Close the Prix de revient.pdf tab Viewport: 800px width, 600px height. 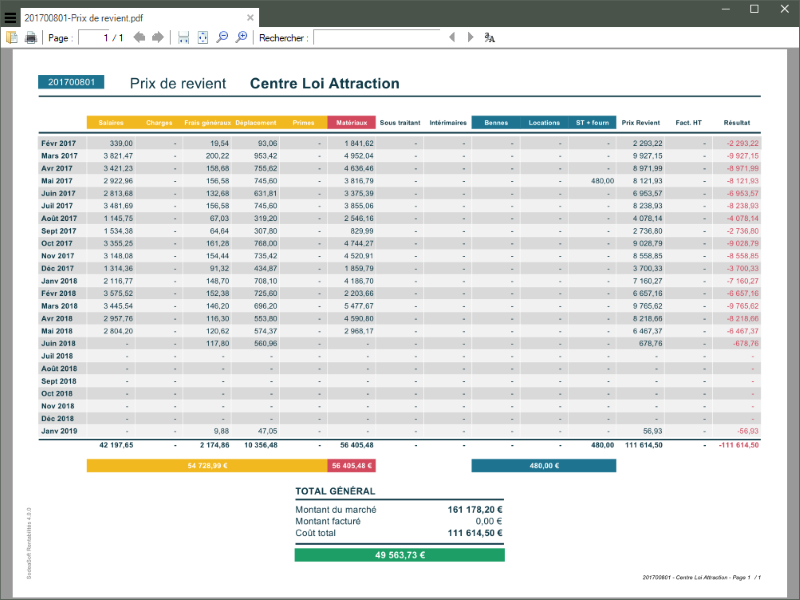(250, 18)
